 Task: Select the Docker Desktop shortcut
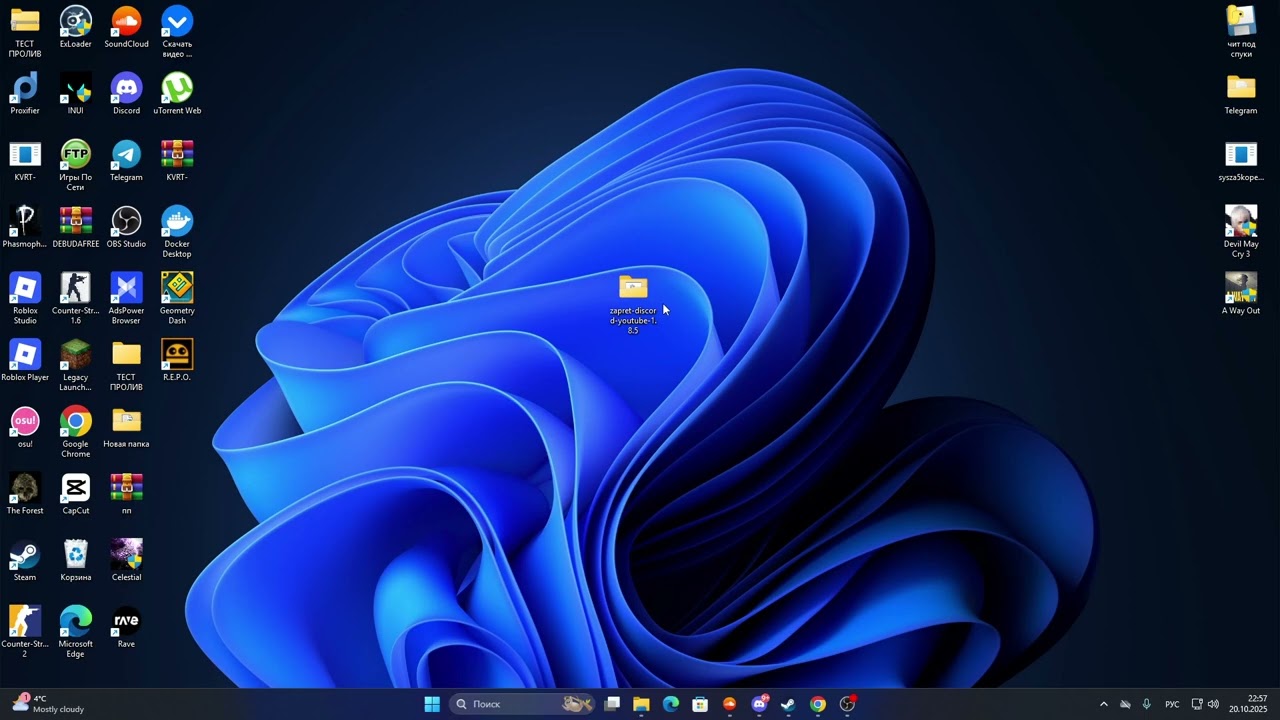177,232
